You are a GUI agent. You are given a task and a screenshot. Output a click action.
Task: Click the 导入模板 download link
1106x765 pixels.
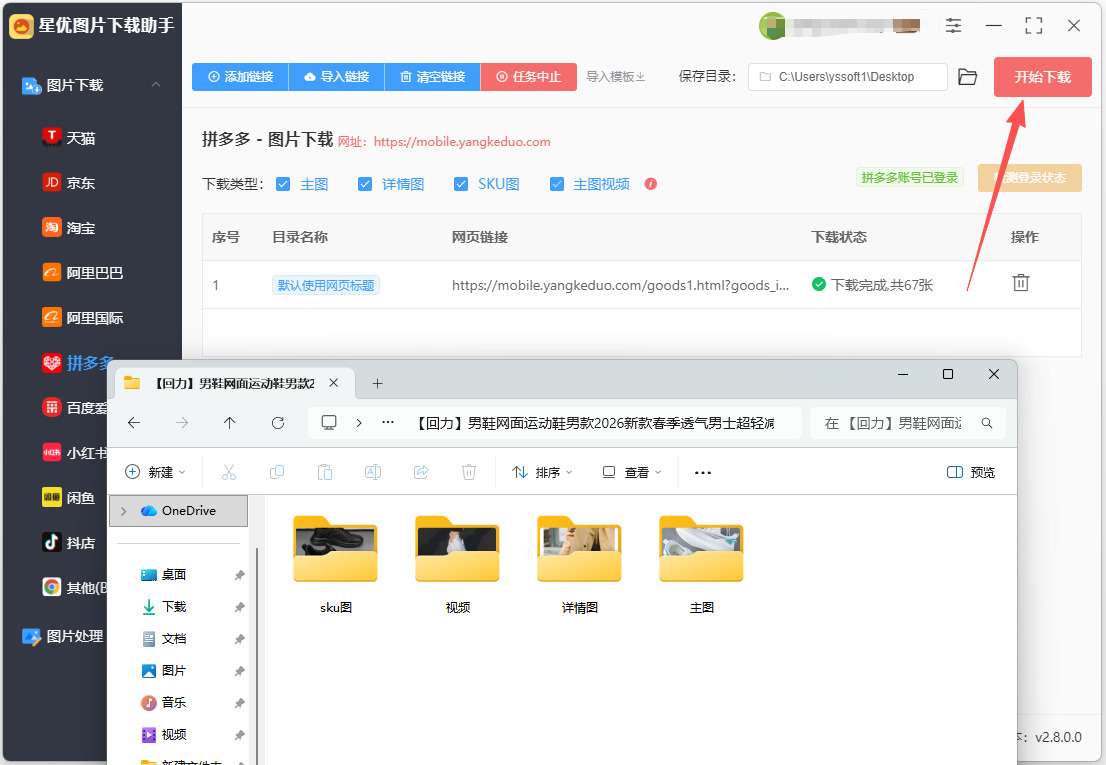(616, 77)
